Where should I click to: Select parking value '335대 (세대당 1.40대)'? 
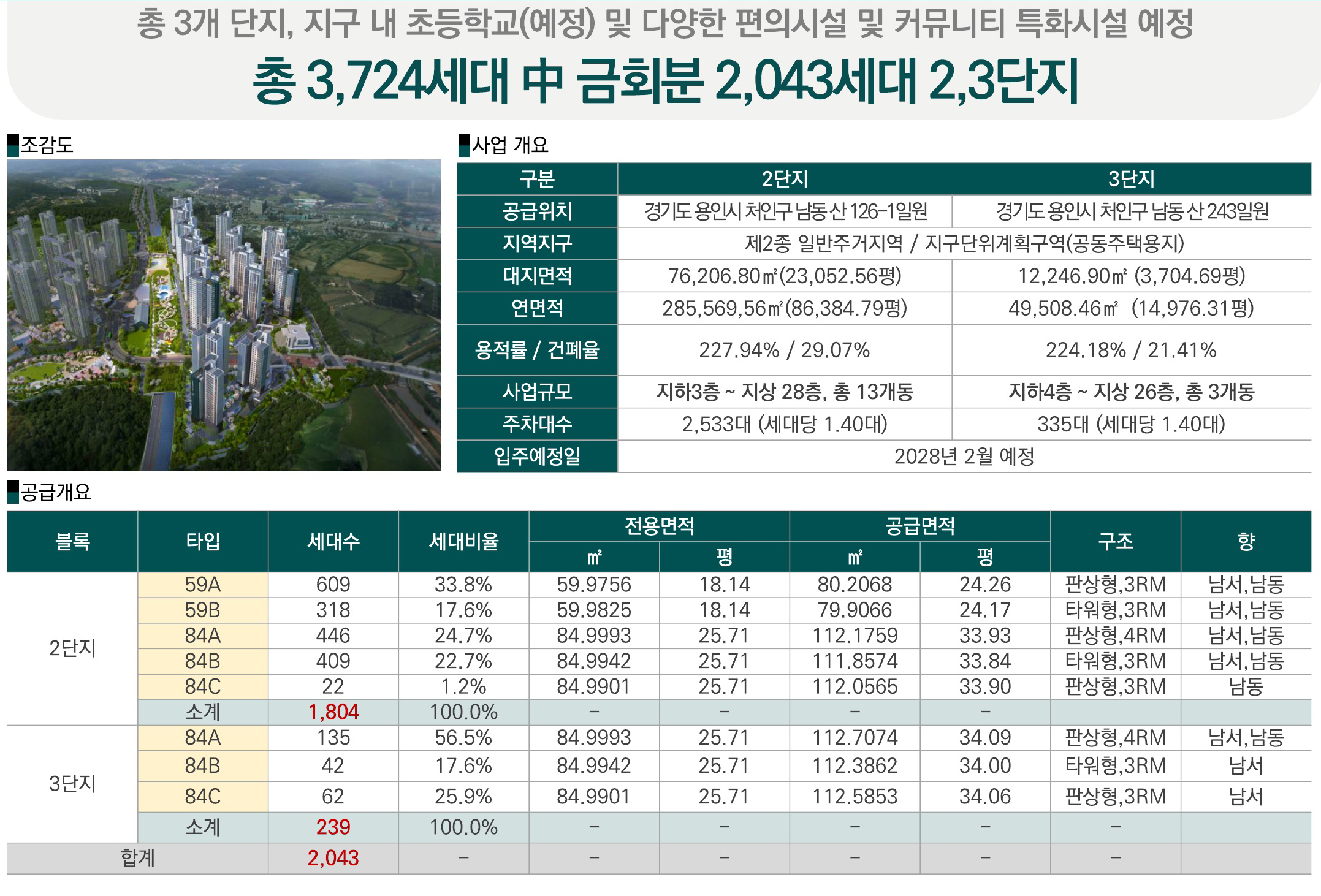pos(1132,424)
